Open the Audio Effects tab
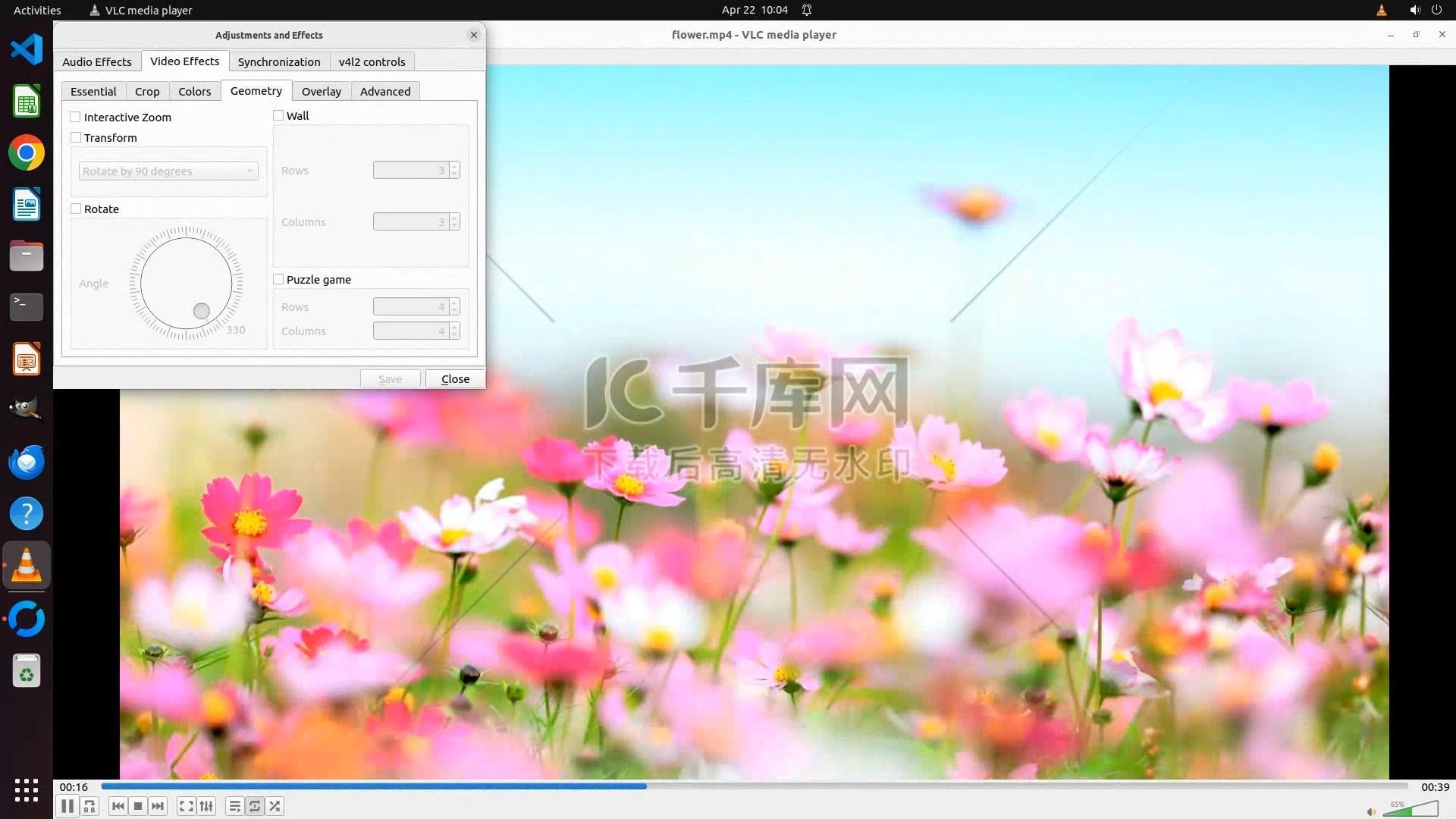Screen dimensions: 1456x819 pyautogui.click(x=96, y=61)
